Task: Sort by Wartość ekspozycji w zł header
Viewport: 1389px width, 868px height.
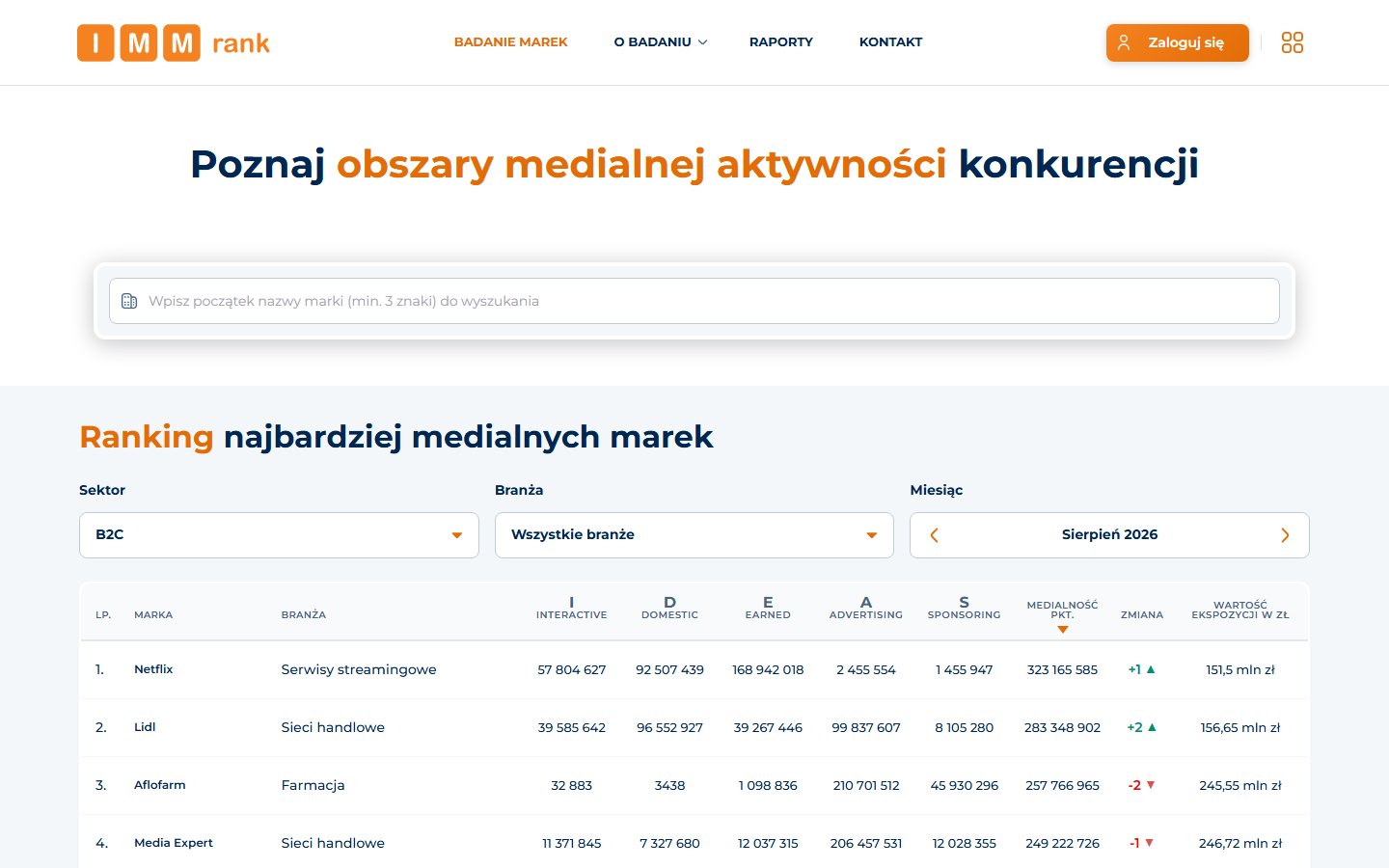Action: click(1240, 610)
